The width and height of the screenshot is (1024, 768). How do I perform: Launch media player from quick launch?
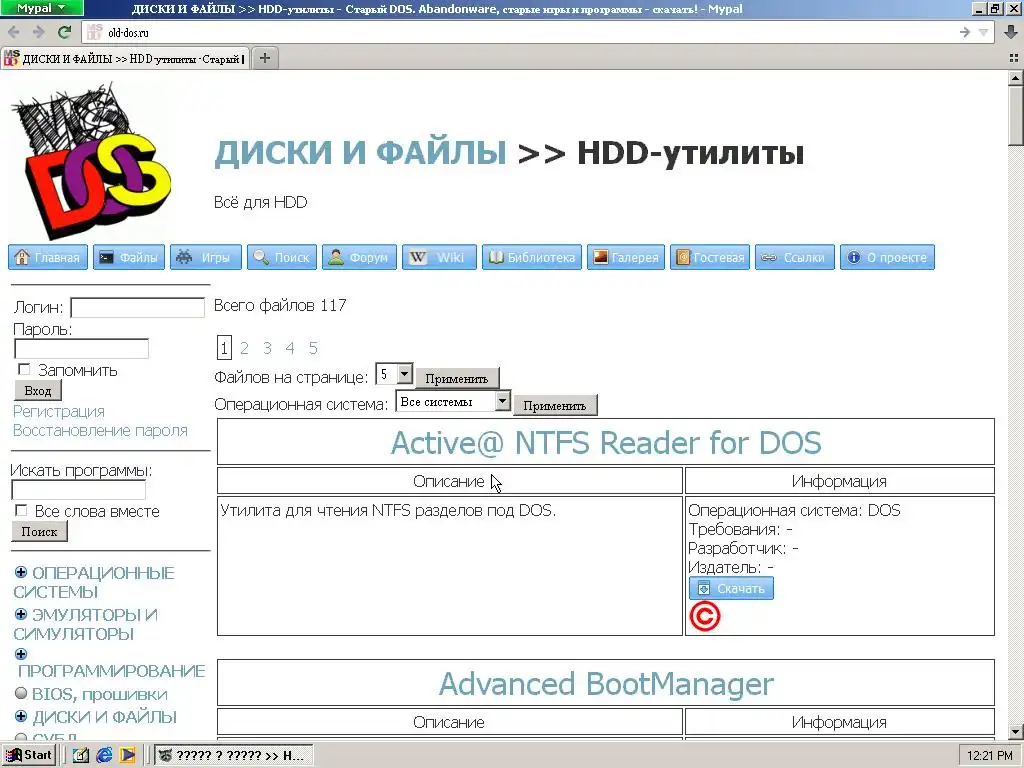coord(127,755)
